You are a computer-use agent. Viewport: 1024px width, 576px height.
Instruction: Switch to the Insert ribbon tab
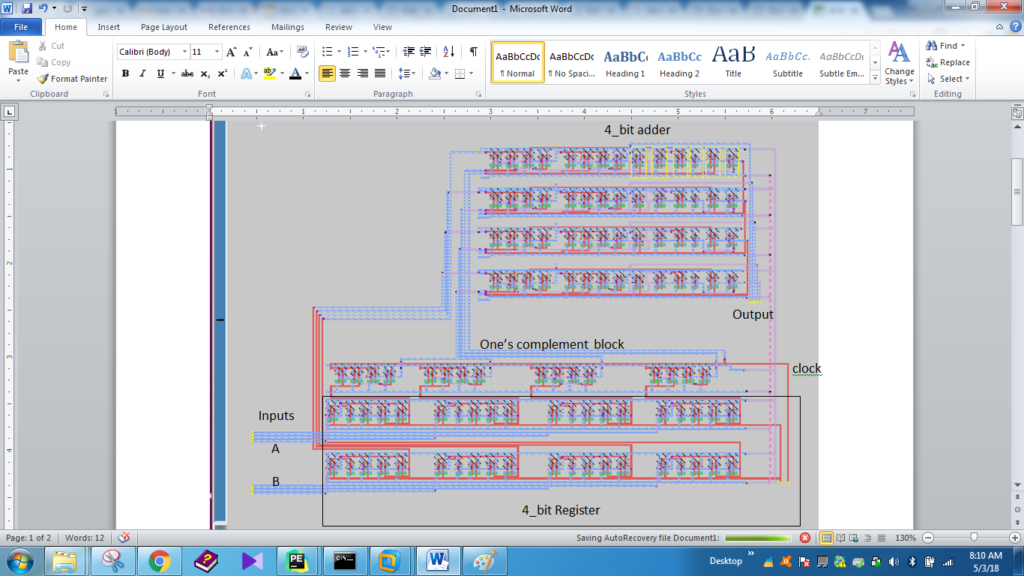coord(108,27)
